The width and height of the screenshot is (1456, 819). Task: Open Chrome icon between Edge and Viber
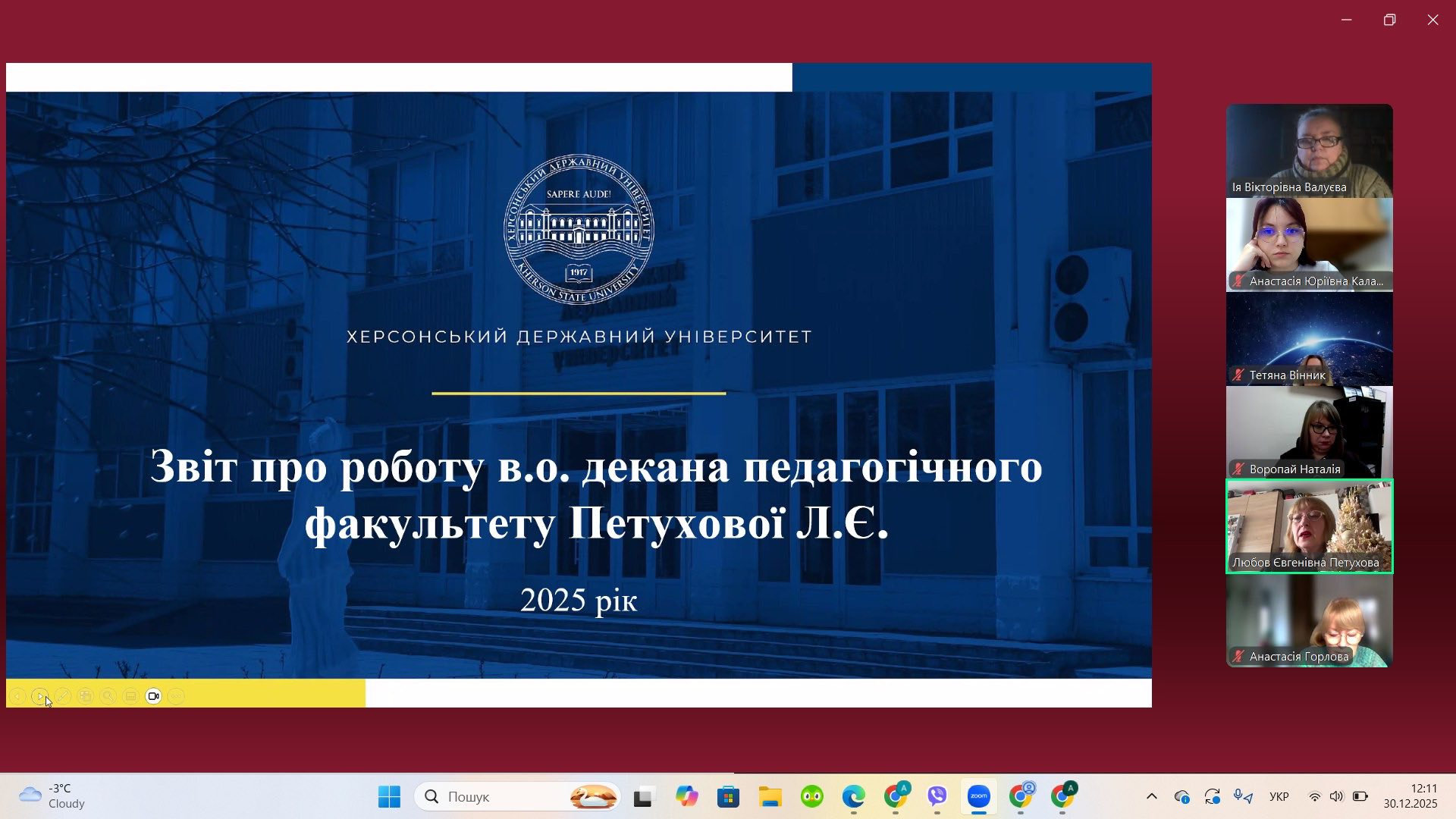pos(896,796)
